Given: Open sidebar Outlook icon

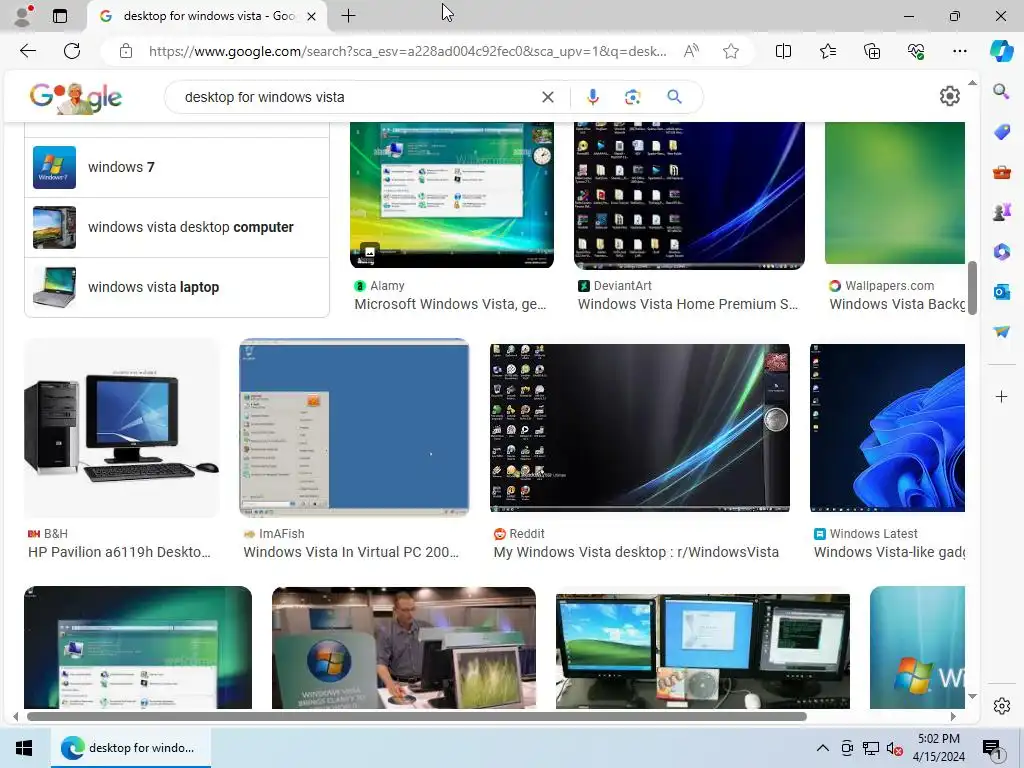Looking at the screenshot, I should (x=1001, y=291).
